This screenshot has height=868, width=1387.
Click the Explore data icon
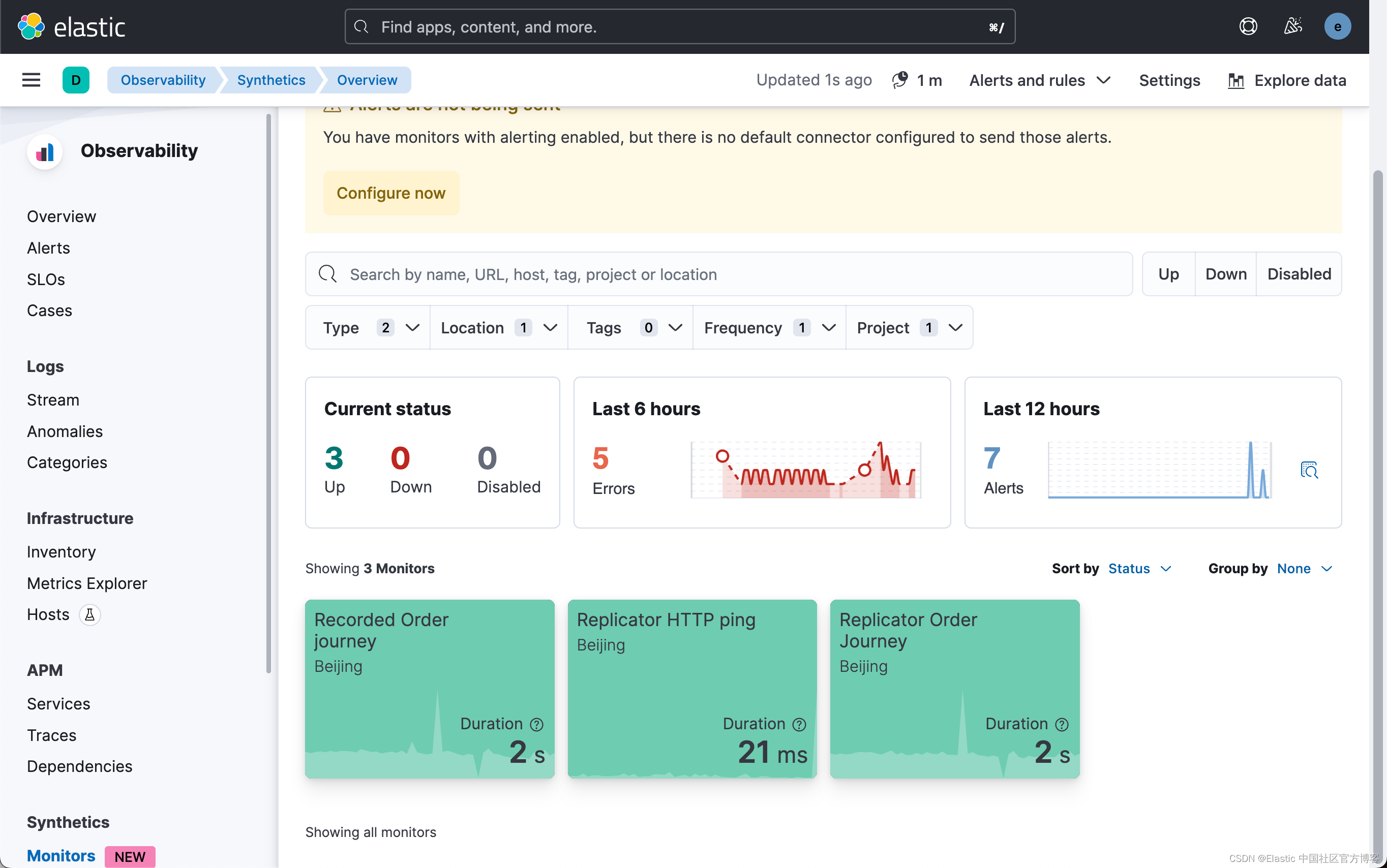click(x=1236, y=80)
